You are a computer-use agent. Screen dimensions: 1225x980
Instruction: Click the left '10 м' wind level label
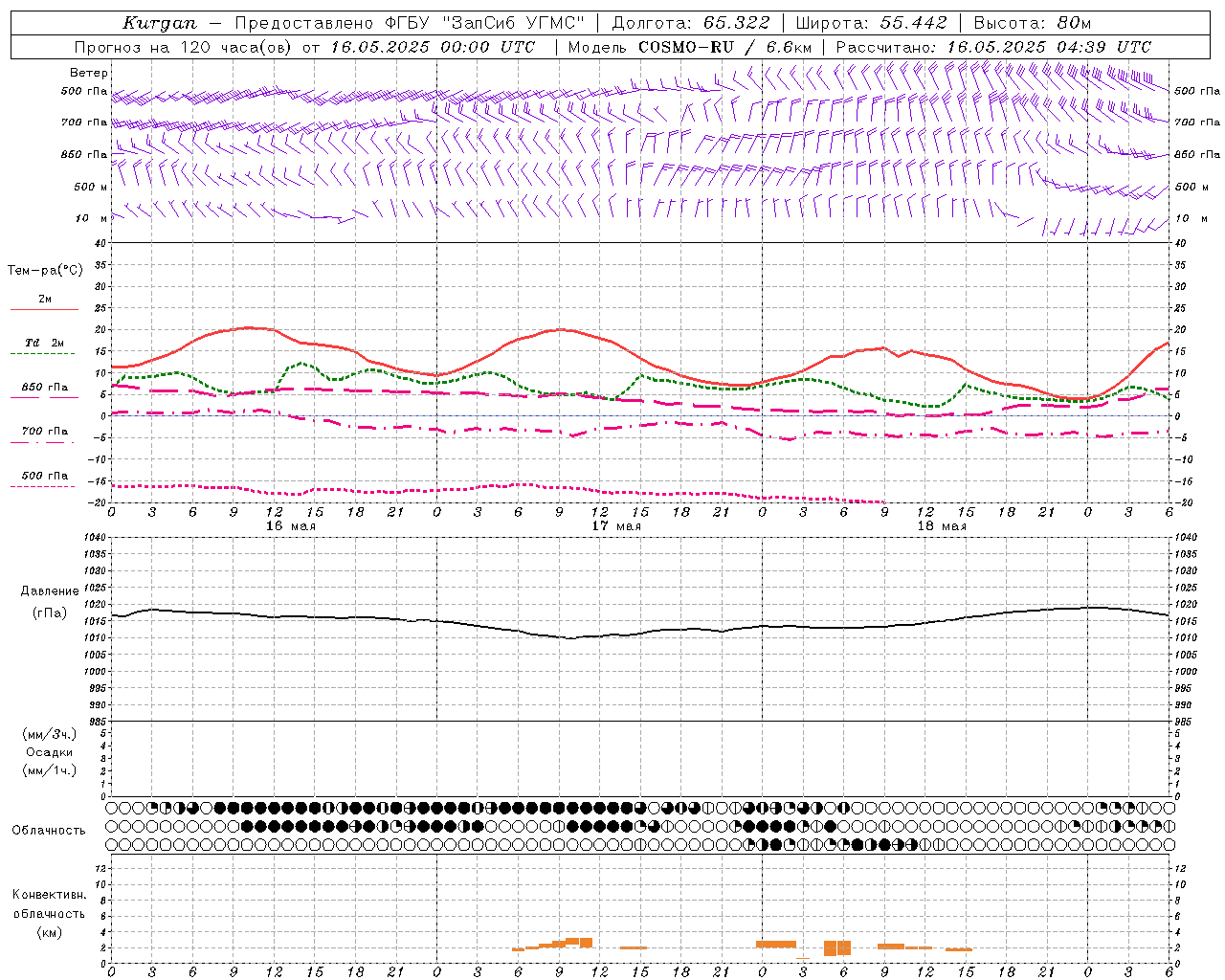[x=92, y=218]
